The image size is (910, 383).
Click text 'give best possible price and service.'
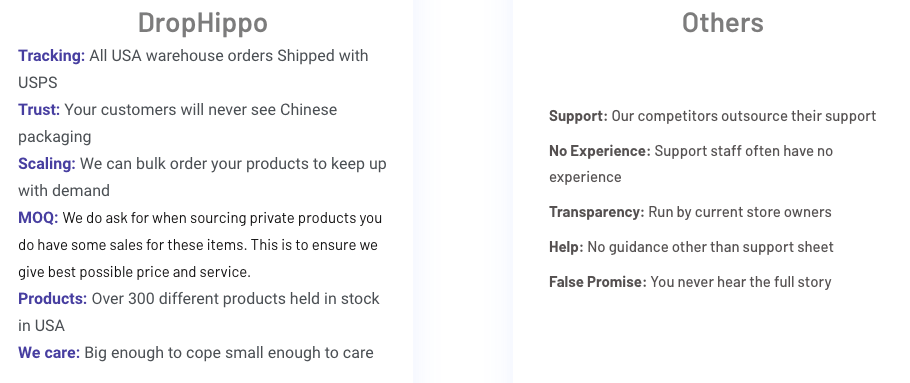(x=134, y=272)
